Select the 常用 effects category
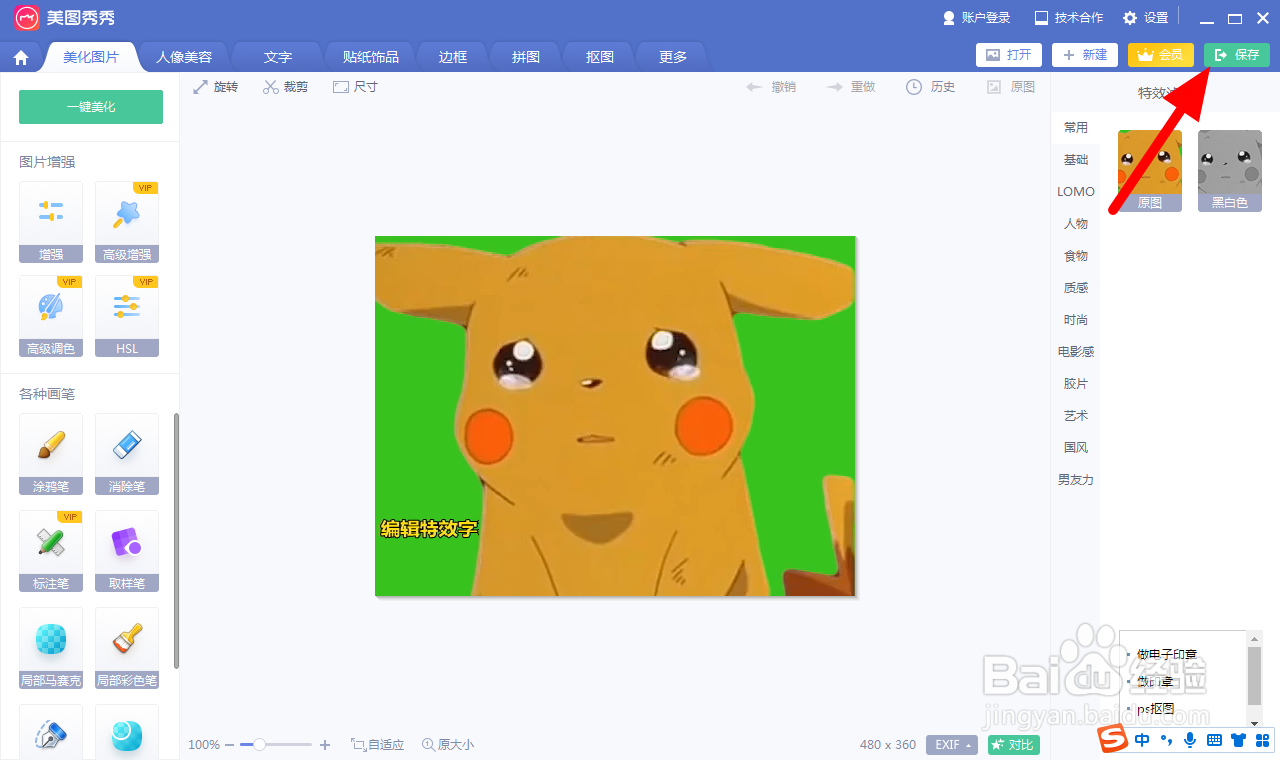Viewport: 1280px width, 760px height. coord(1076,128)
